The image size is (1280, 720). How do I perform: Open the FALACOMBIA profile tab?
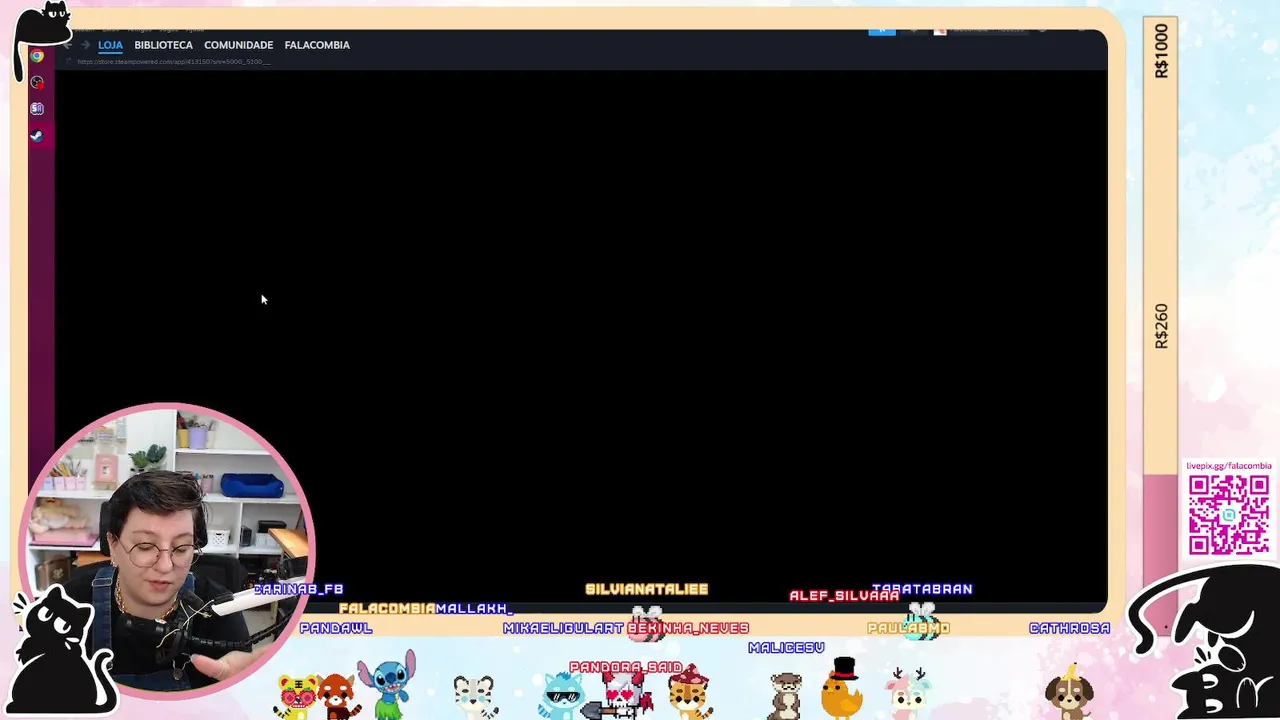click(317, 45)
